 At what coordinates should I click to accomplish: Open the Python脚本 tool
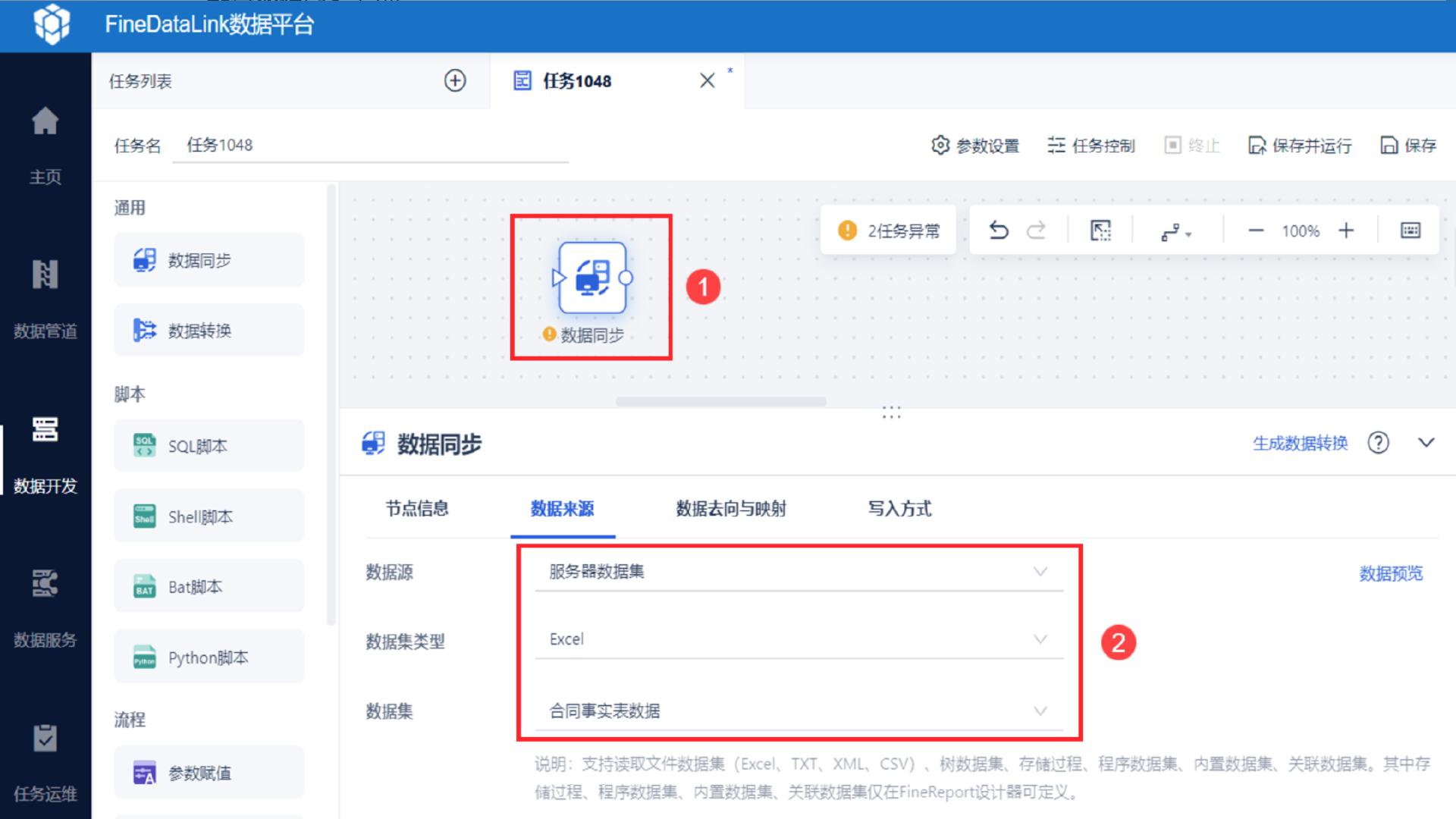coord(209,656)
